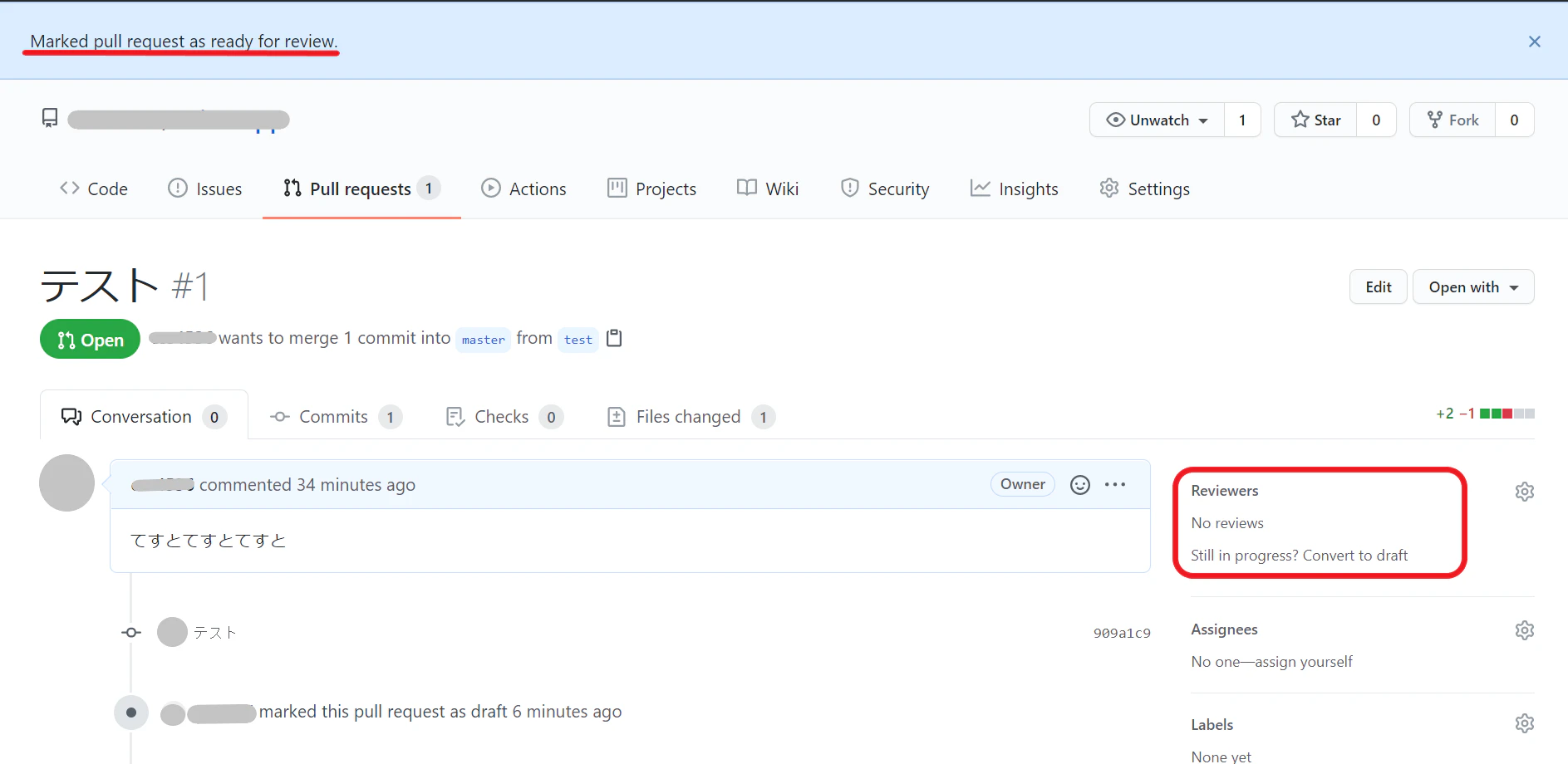Switch to the Checks tab
The height and width of the screenshot is (764, 1568).
(504, 416)
